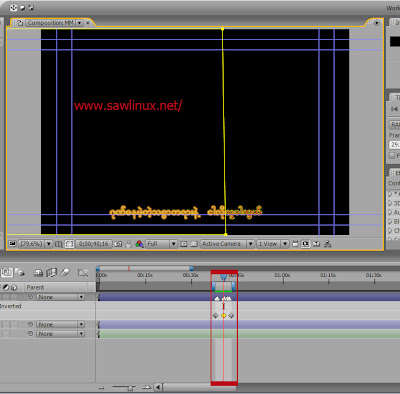Click the first layer's parent pick whip
Screen dimensions: 400x394
30,297
